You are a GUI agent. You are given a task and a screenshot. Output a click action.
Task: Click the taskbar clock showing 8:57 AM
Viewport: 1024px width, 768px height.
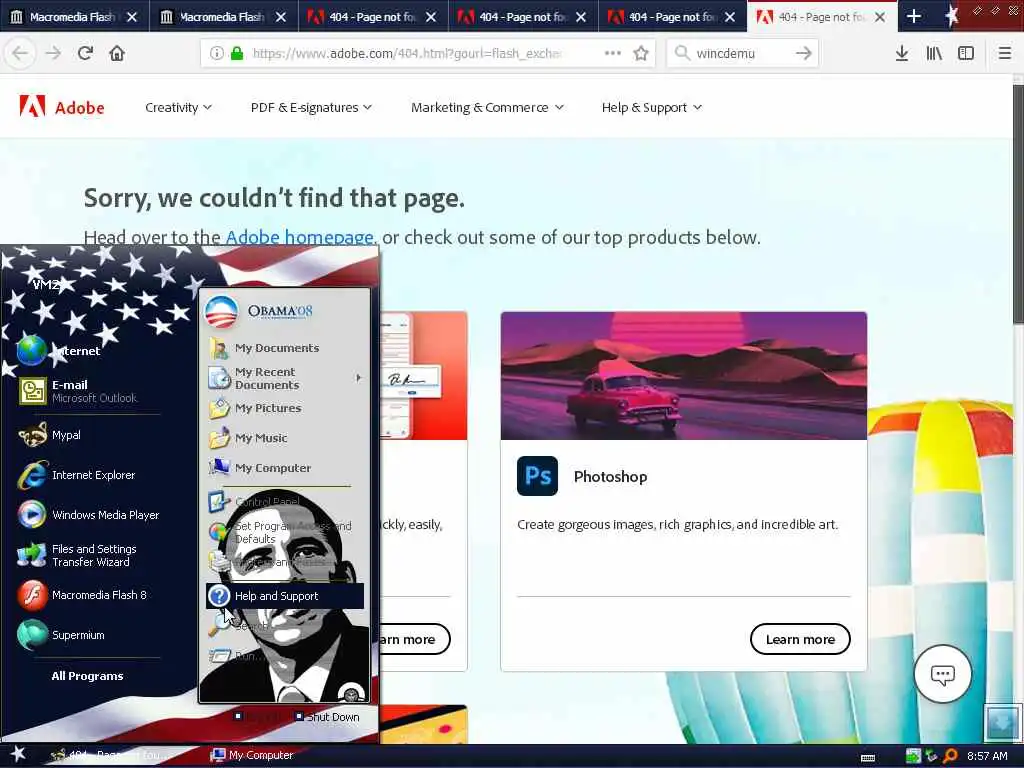[x=987, y=756]
